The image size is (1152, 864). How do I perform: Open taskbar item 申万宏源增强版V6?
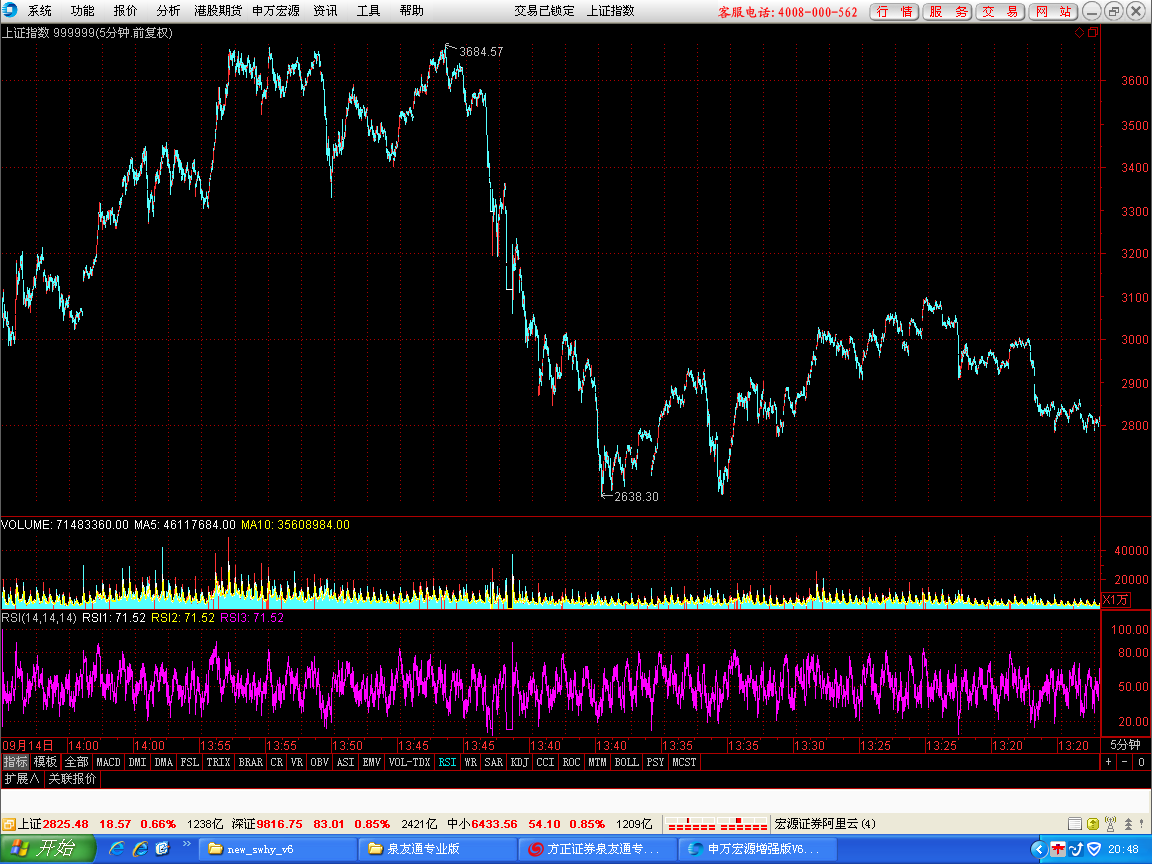click(x=757, y=849)
